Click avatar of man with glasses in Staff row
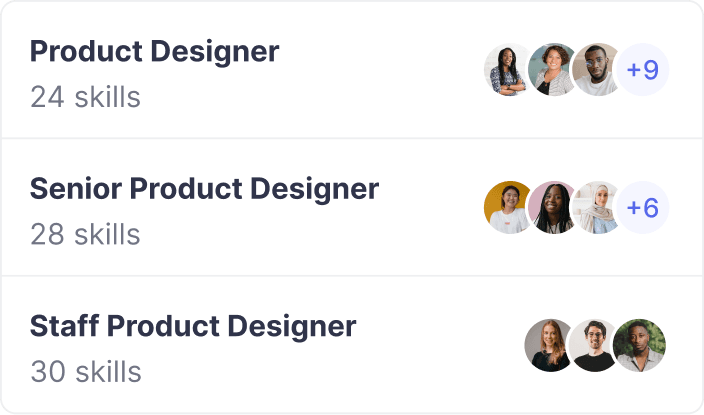 point(594,345)
